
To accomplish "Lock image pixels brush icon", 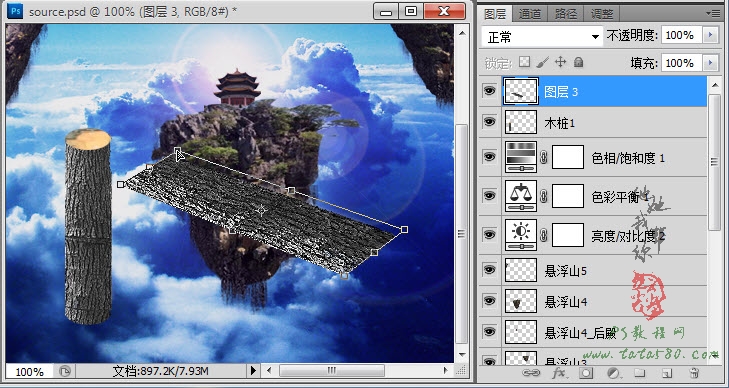I will point(543,62).
